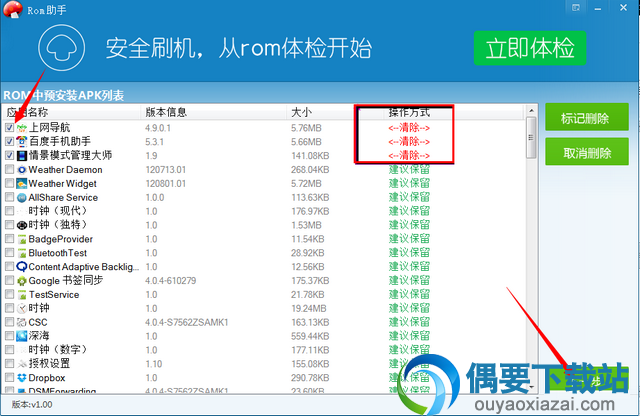Check the BadgeProvider checkbox
Screen dimensions: 640x416
pos(9,239)
